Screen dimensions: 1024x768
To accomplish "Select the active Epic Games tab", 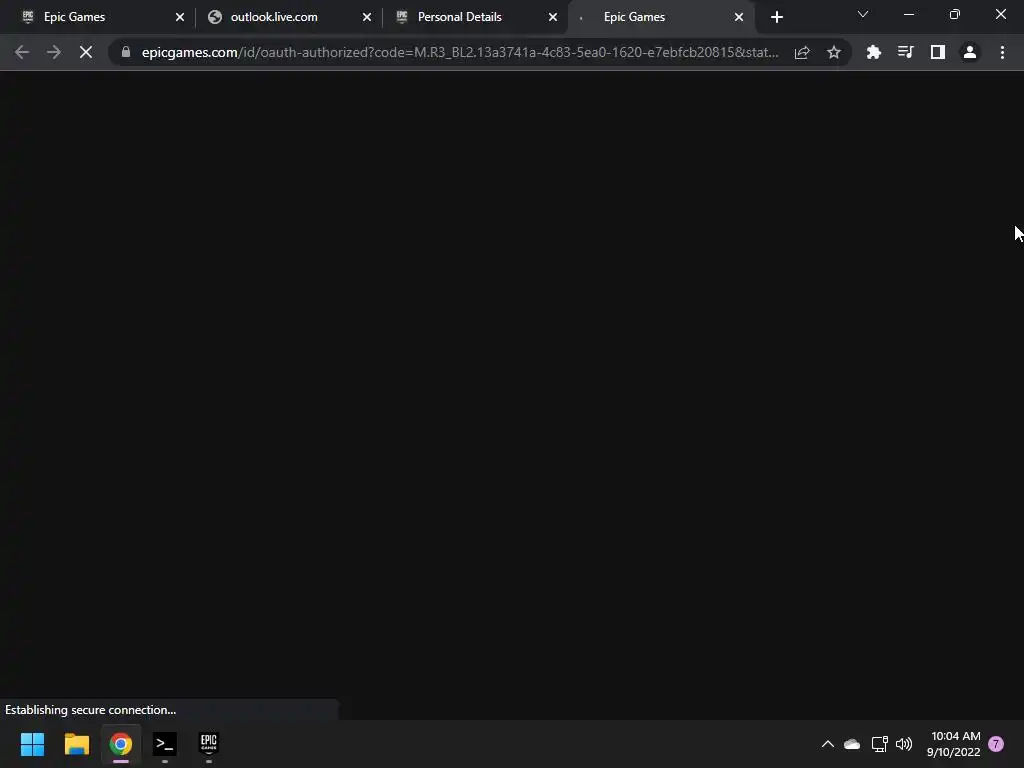I will pyautogui.click(x=660, y=17).
